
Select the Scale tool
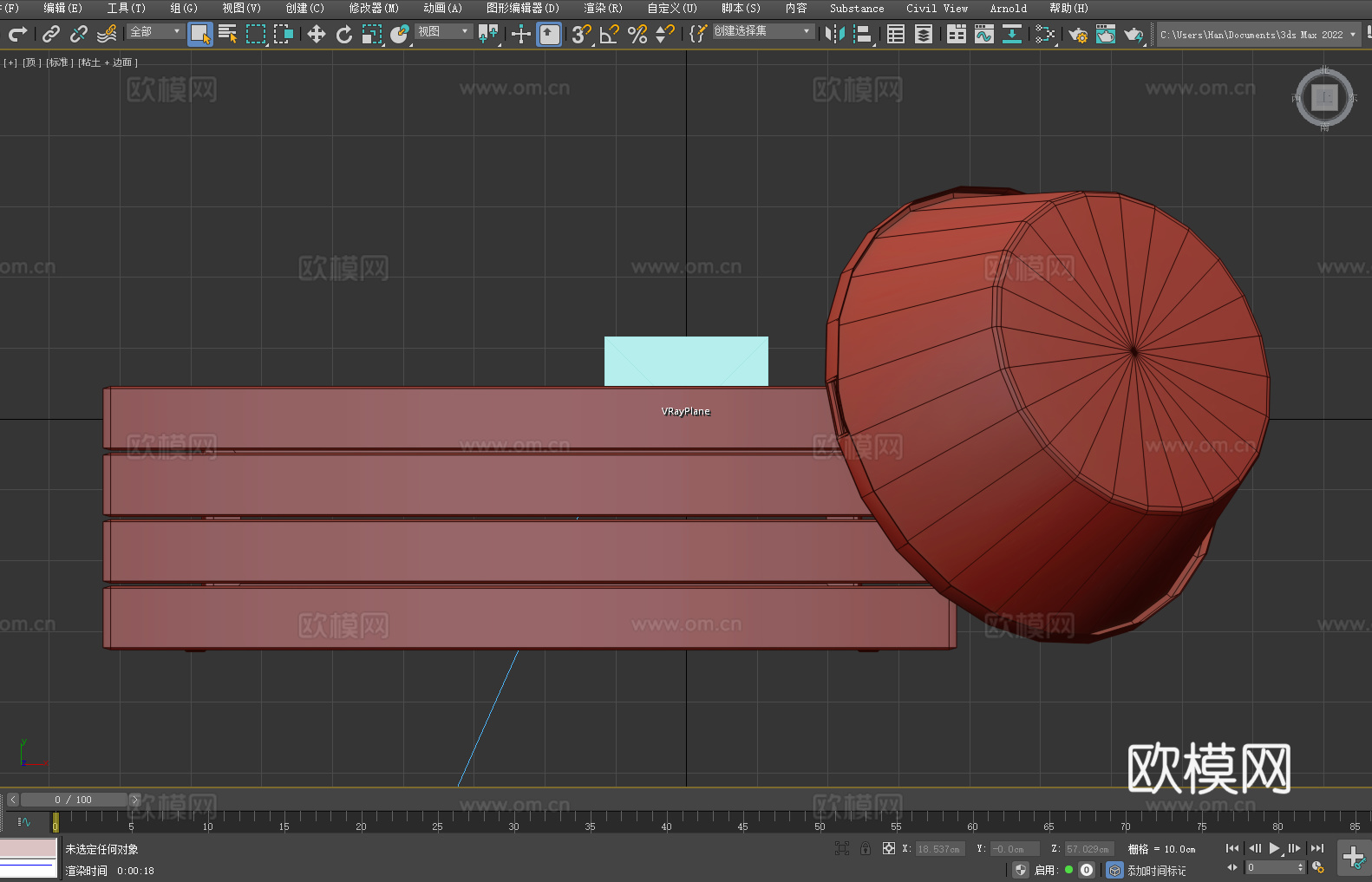(x=372, y=34)
